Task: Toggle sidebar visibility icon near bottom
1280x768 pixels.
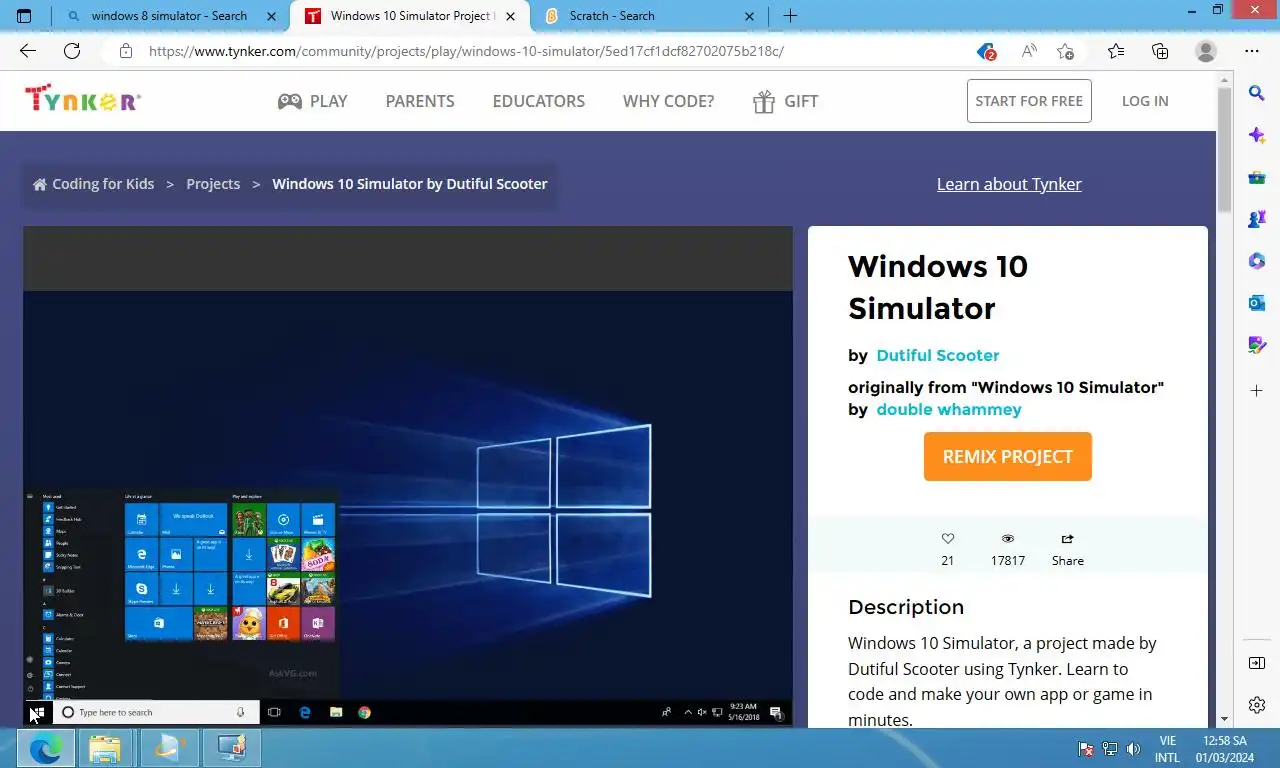Action: [x=1257, y=663]
